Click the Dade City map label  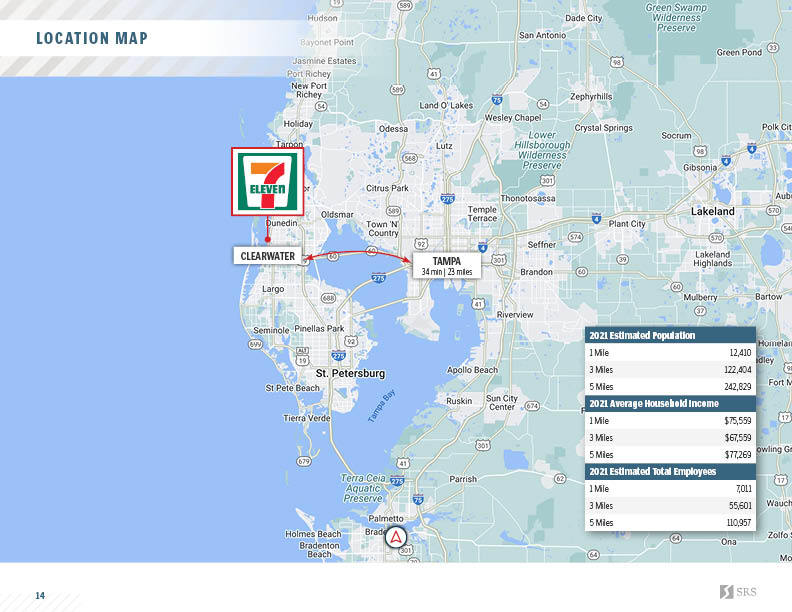coord(583,18)
